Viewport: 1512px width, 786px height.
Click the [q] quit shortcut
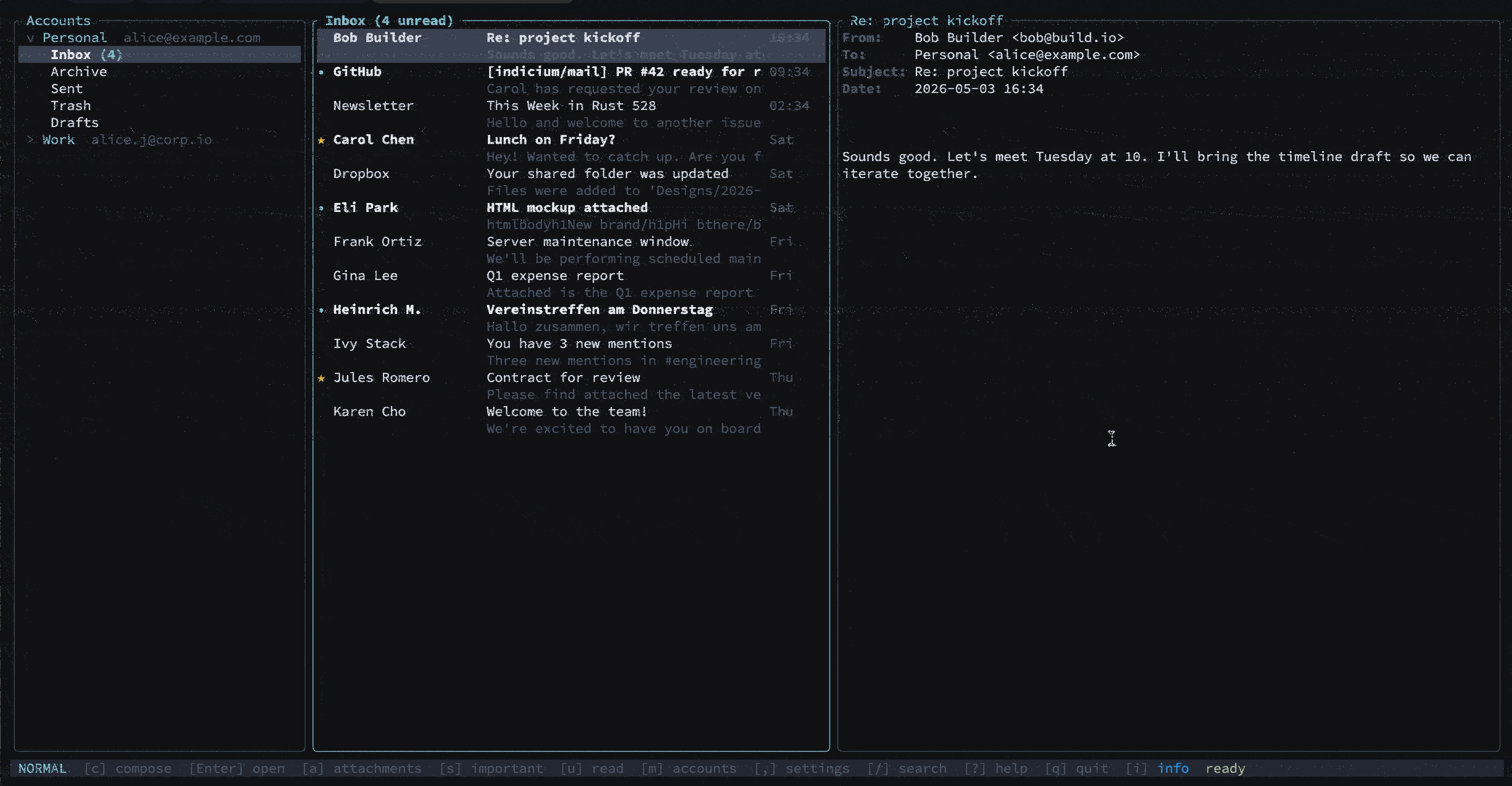(x=1076, y=769)
